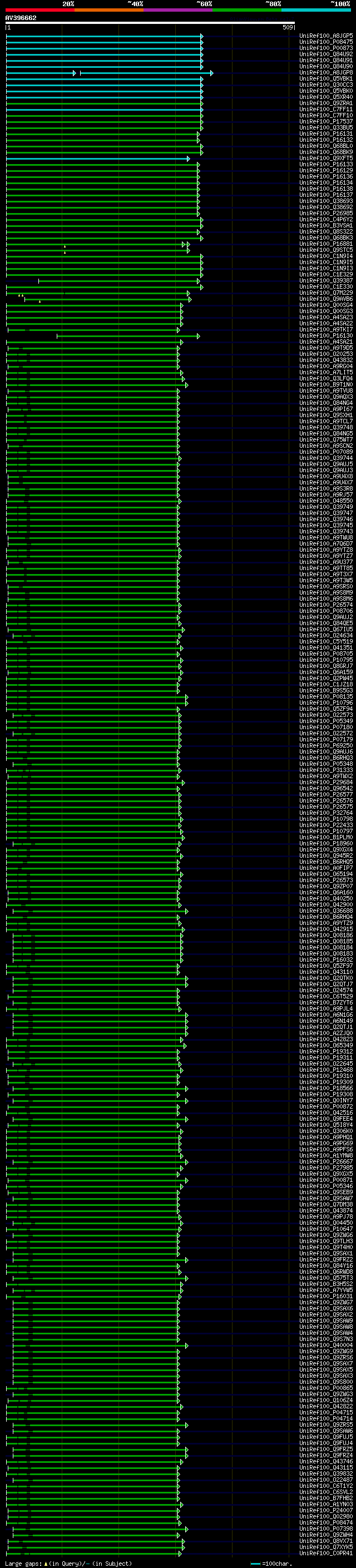Click the cyan ~100% legend segment
Image resolution: width=356 pixels, height=1568 pixels.
(317, 10)
